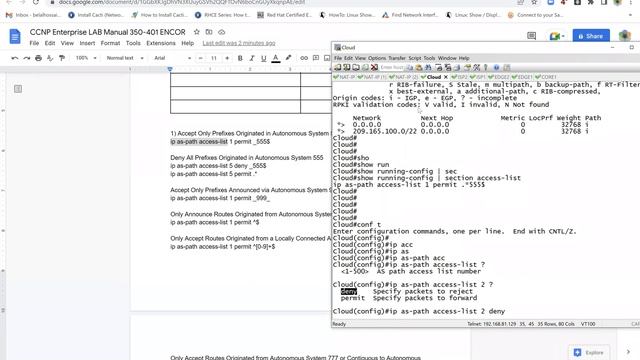Screen dimensions: 640x360
Task: Click the blue Share button
Action: 591,36
